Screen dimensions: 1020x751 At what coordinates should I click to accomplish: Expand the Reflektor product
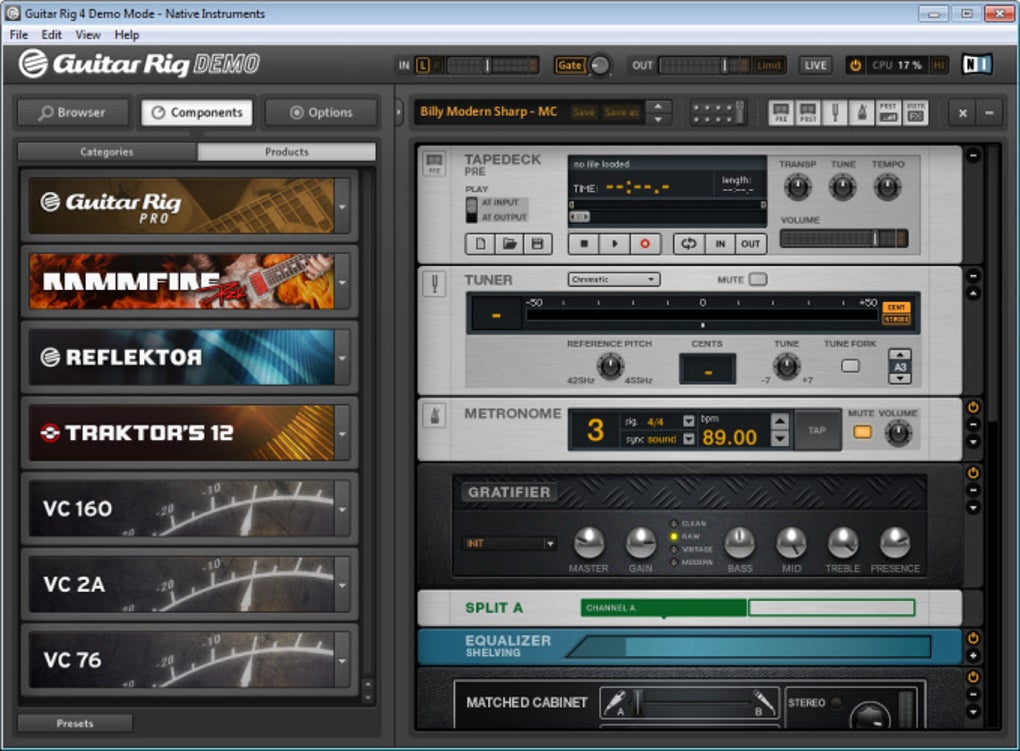click(342, 357)
